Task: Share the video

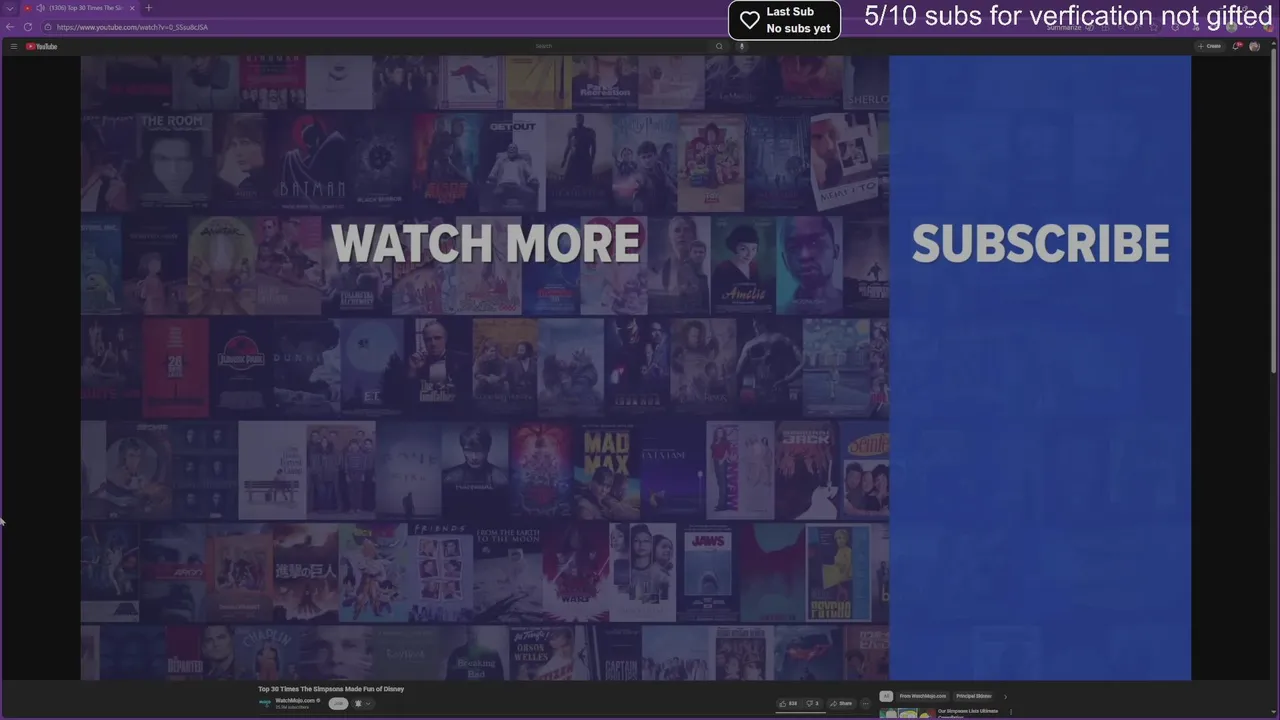Action: pyautogui.click(x=841, y=703)
